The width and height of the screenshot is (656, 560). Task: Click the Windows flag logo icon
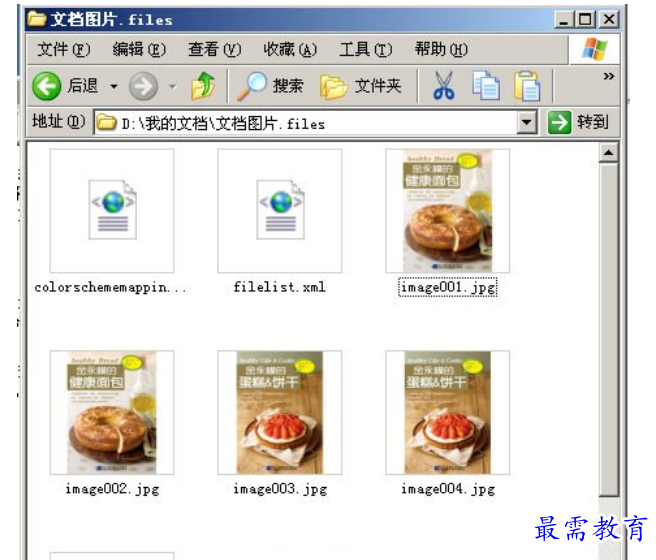(594, 49)
